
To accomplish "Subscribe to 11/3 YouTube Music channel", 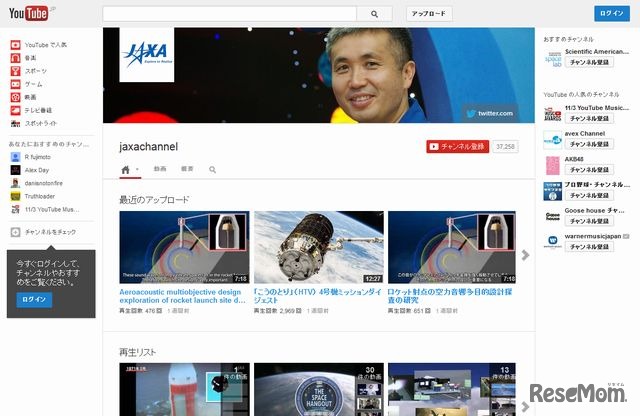I will (589, 118).
